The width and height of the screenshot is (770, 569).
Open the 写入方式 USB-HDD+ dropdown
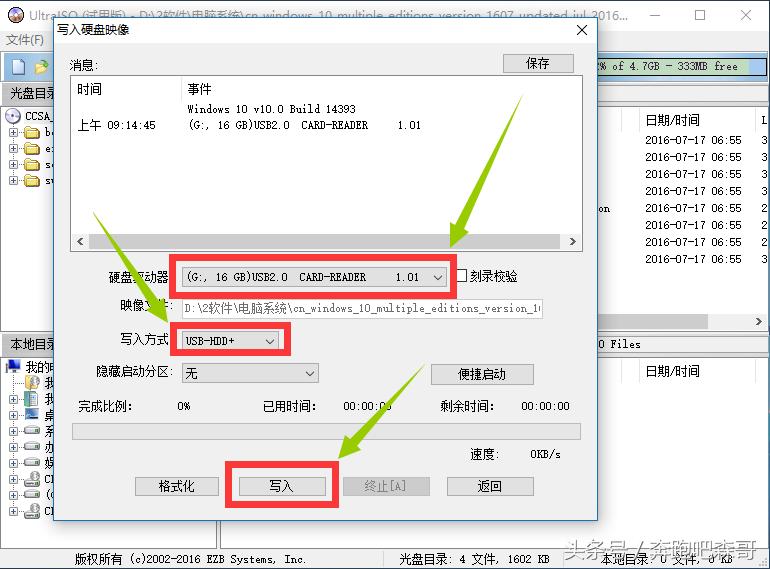point(230,340)
